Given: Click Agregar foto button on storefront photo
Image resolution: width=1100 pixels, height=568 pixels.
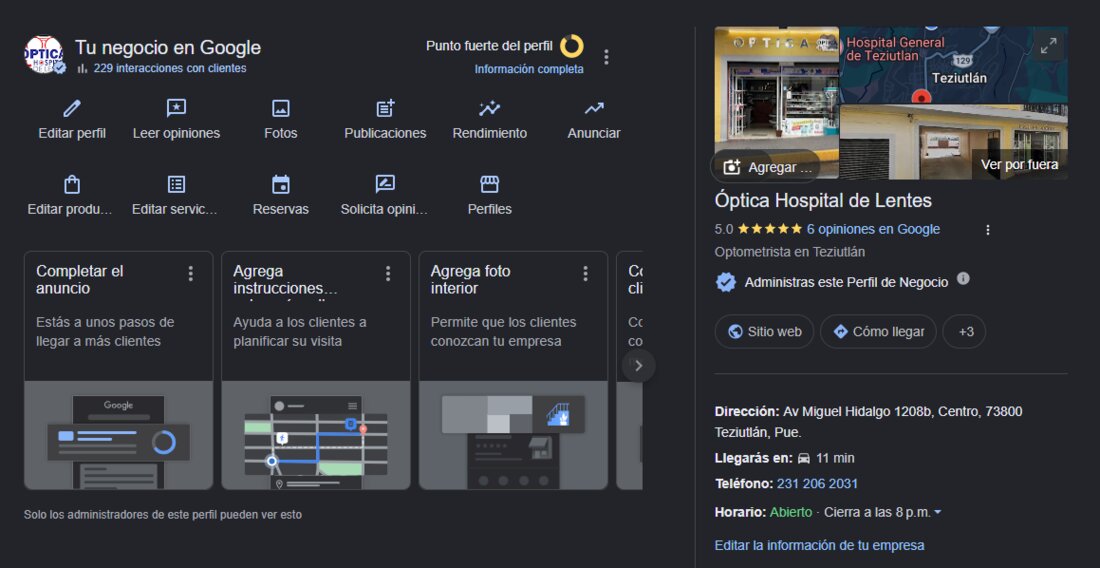Looking at the screenshot, I should (x=767, y=167).
